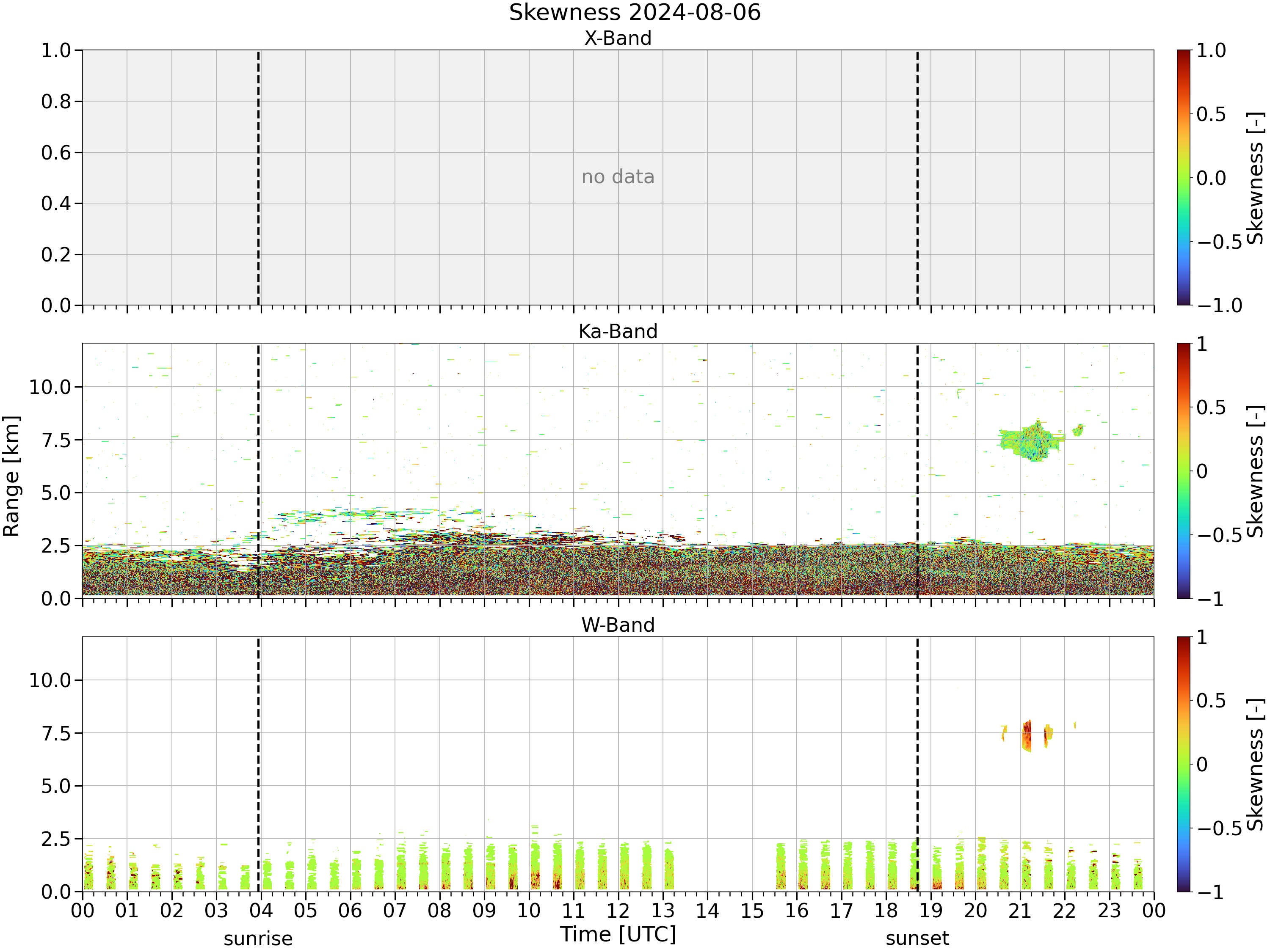Image resolution: width=1270 pixels, height=952 pixels.
Task: Click the W-Band panel title
Action: (618, 625)
